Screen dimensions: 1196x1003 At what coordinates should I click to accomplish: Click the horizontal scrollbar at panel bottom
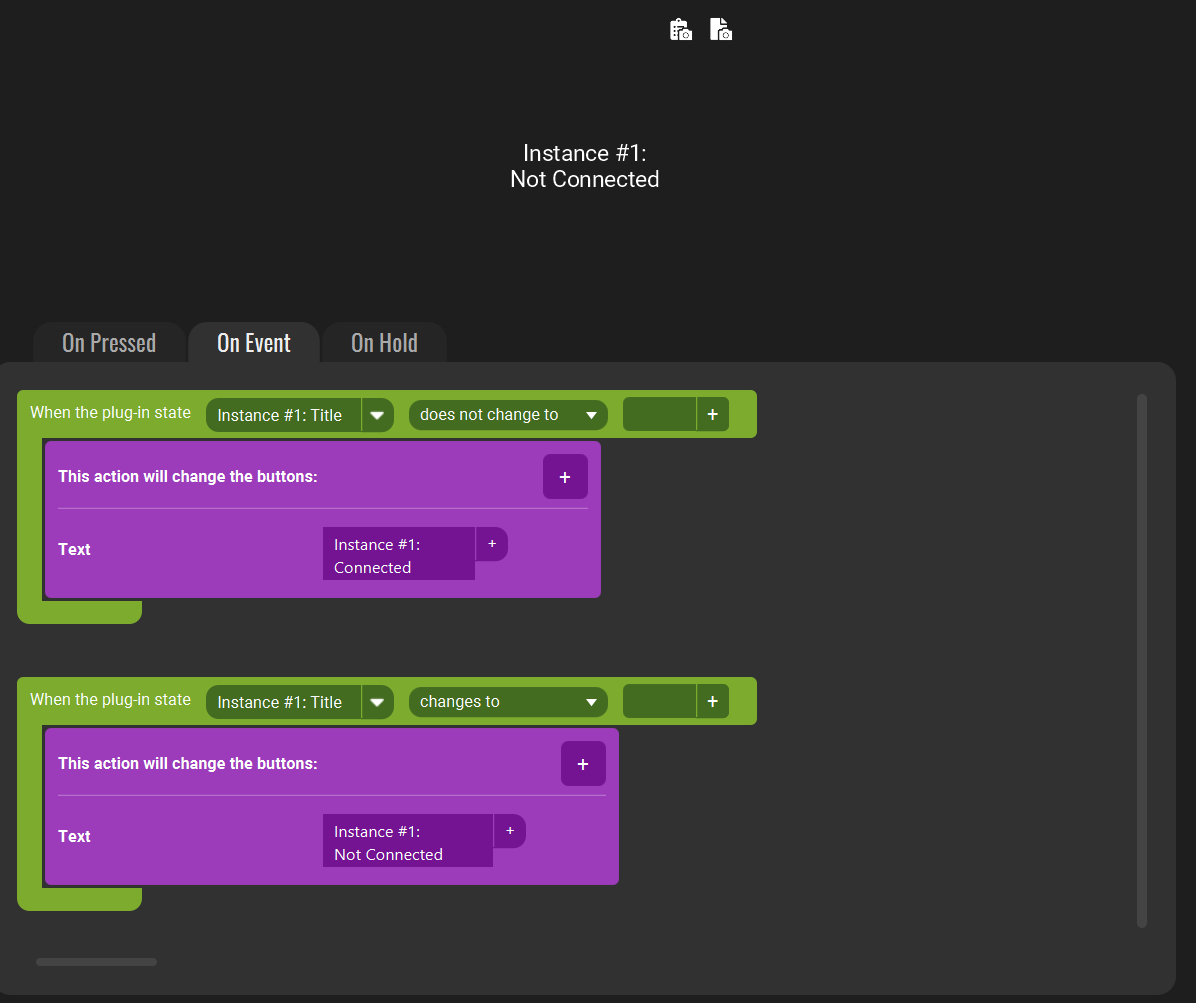[96, 962]
